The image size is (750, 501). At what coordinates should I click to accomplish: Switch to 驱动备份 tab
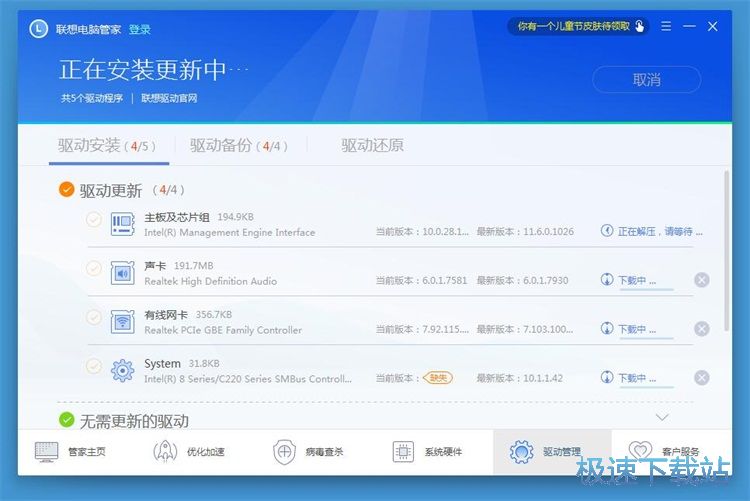click(x=239, y=145)
